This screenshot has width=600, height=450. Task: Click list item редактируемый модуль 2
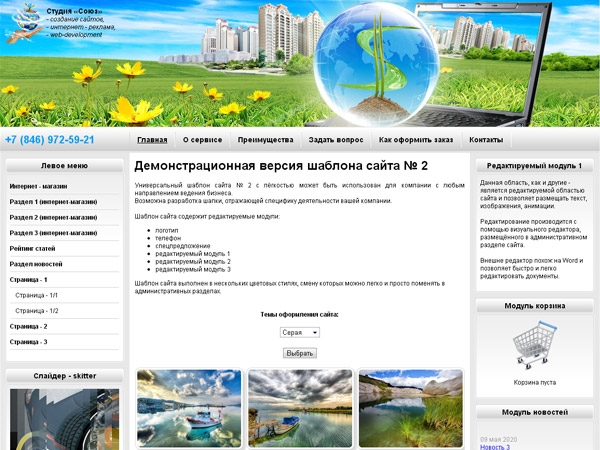[193, 262]
